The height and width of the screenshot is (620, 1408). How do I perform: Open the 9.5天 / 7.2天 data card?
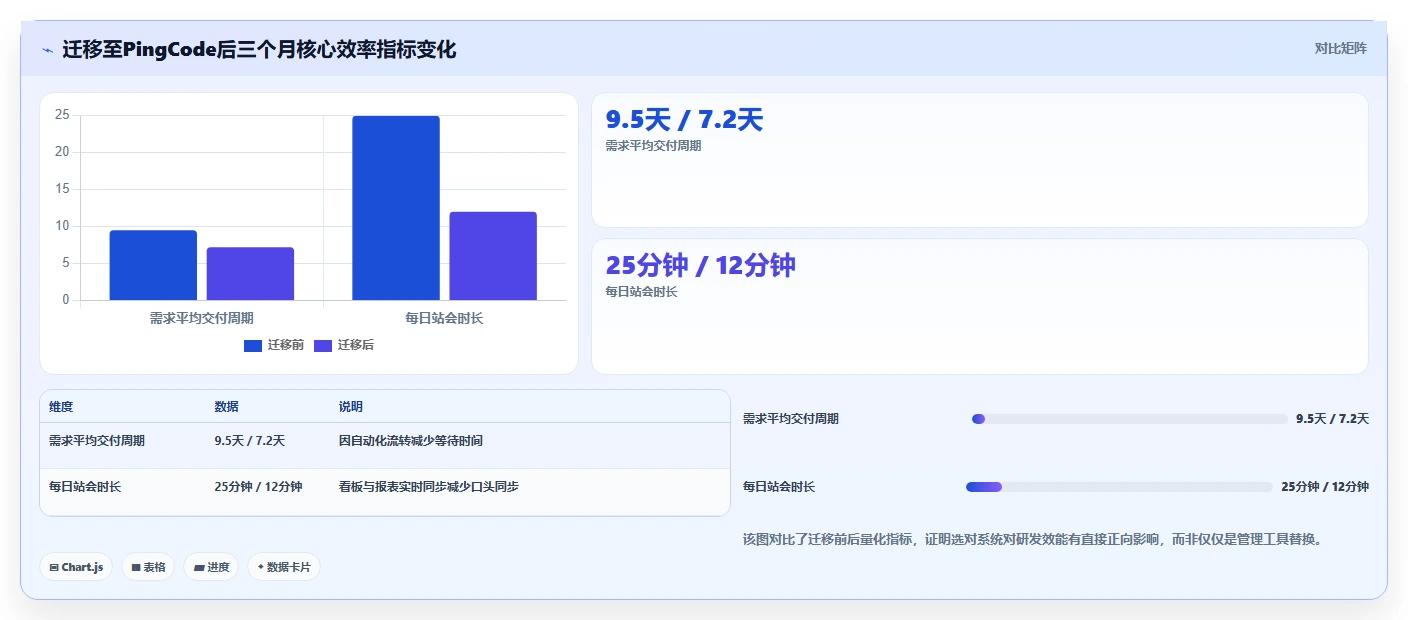[x=980, y=160]
